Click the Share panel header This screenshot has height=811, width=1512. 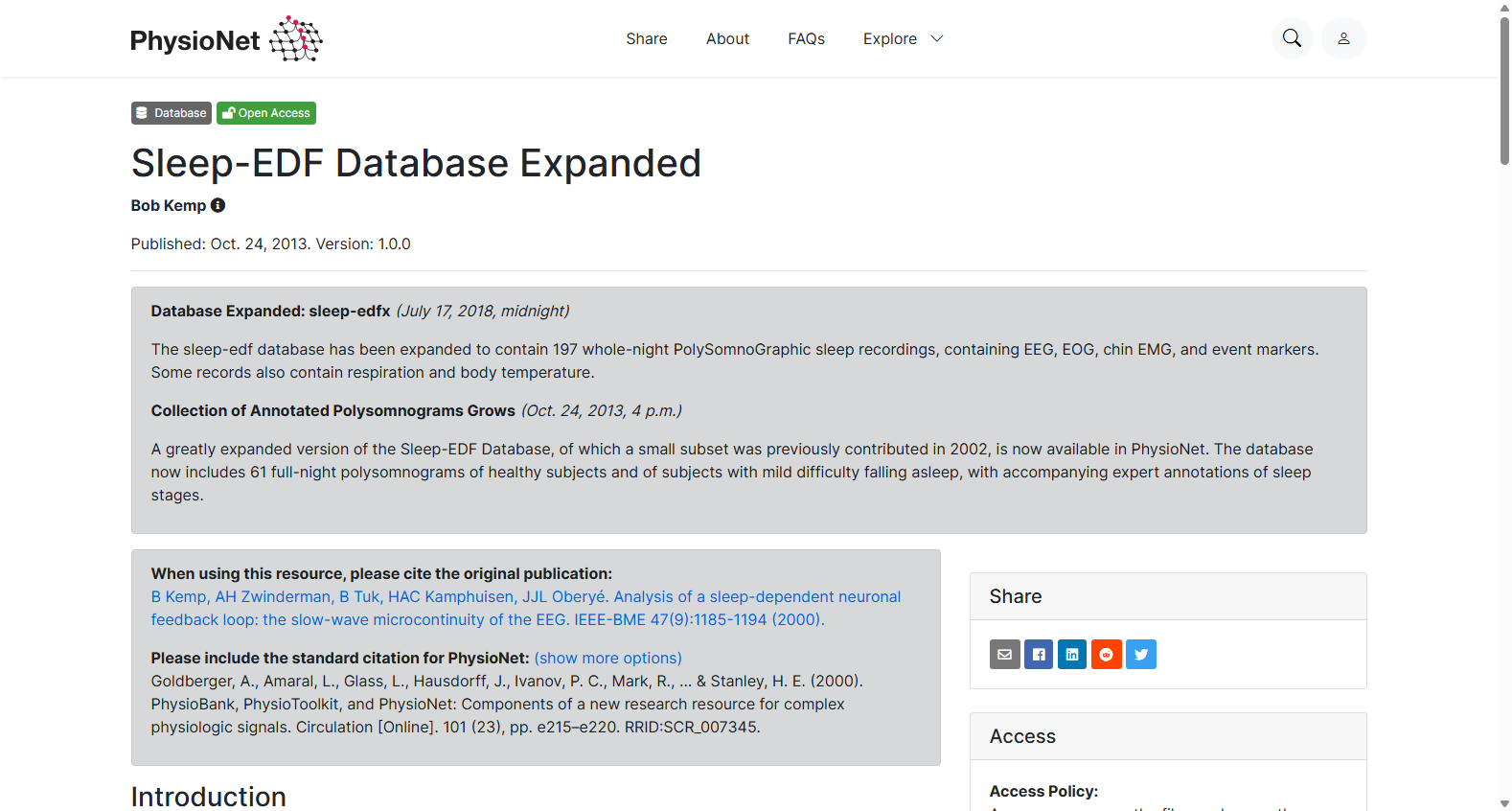tap(1168, 596)
